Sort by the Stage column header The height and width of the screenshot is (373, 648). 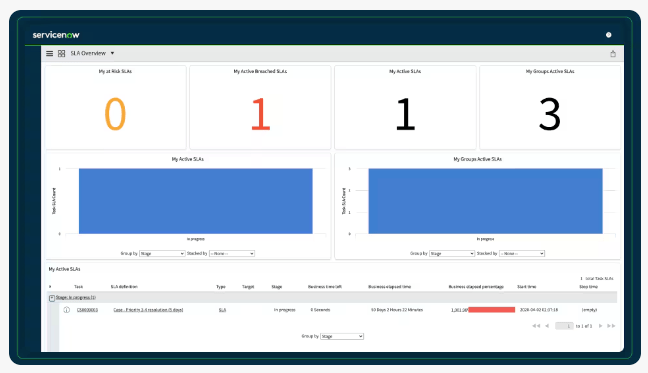pos(276,287)
